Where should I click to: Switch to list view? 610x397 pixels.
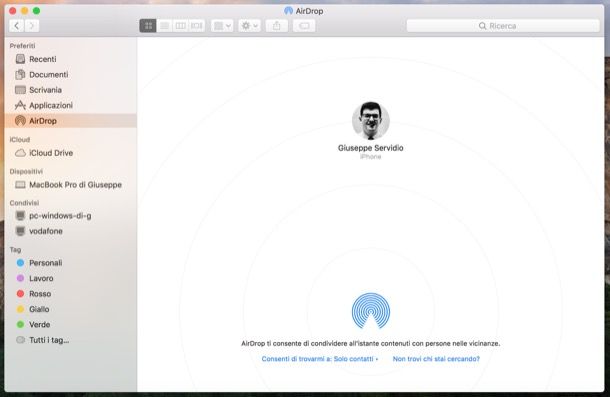[165, 26]
